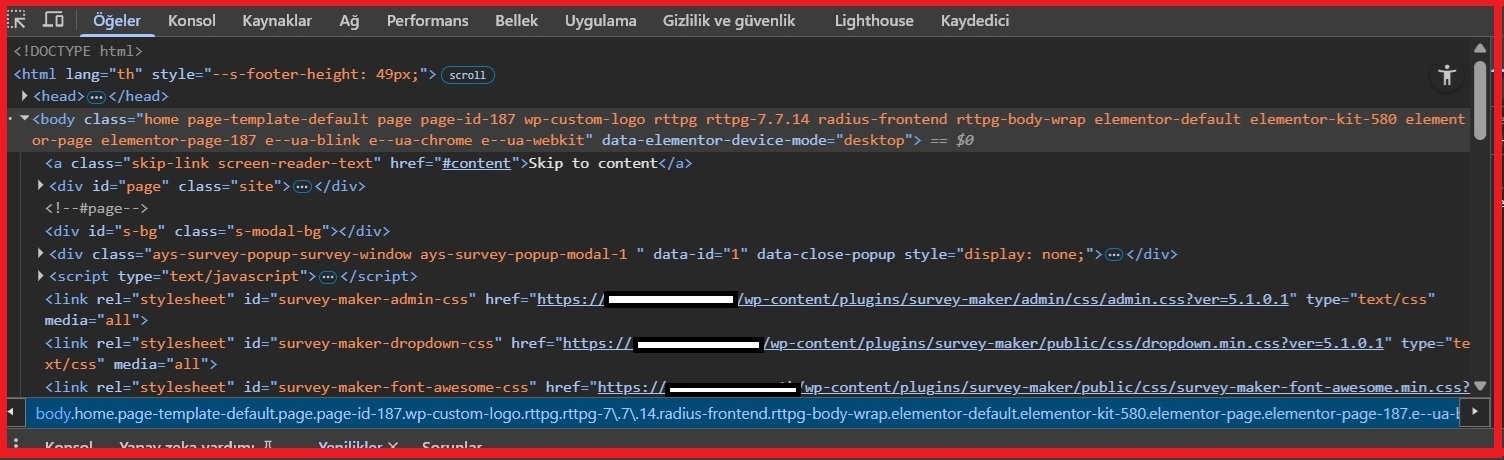
Task: Open the Kaynaklar tab
Action: pyautogui.click(x=277, y=20)
